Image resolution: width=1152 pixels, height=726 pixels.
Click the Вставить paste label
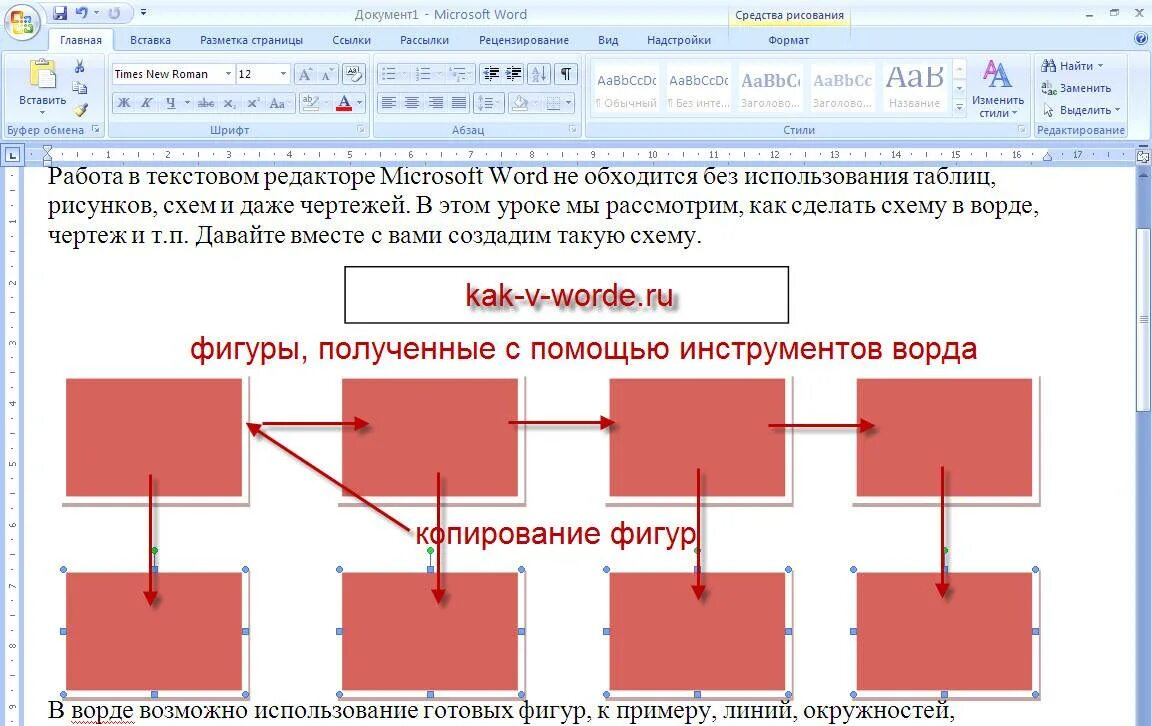(x=43, y=101)
